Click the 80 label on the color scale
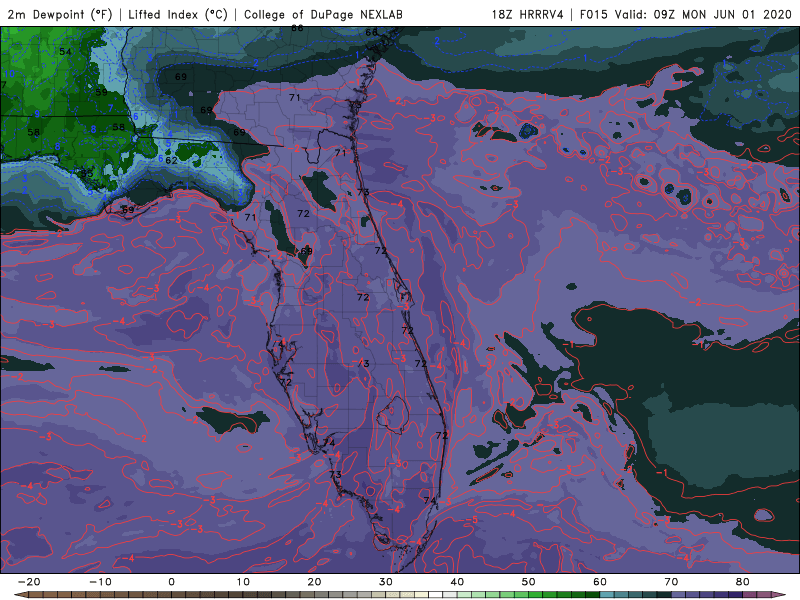This screenshot has width=800, height=600. [x=743, y=582]
